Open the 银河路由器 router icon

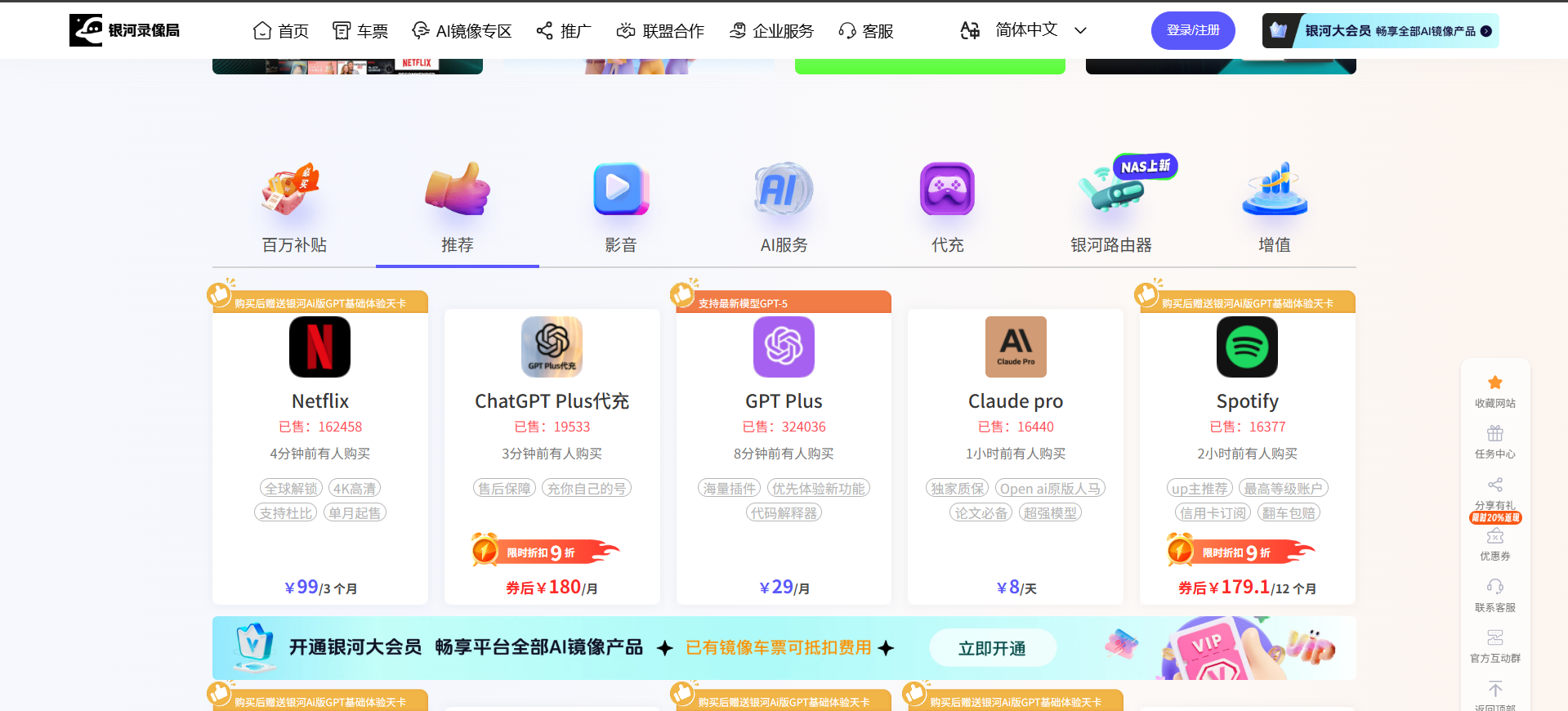1111,190
